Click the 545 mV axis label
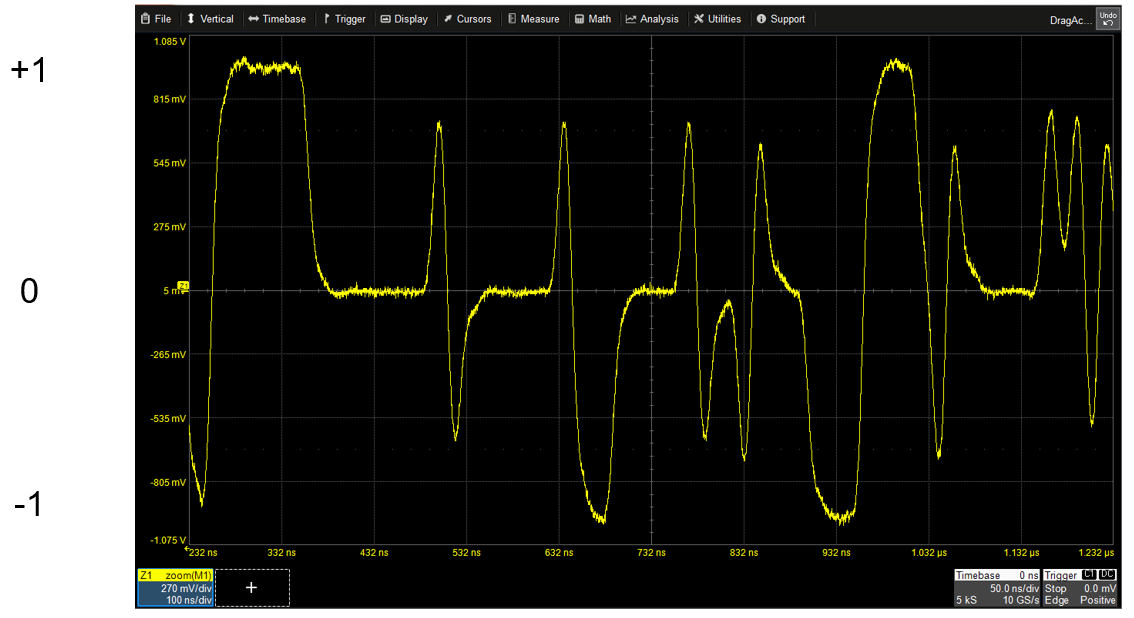Image resolution: width=1134 pixels, height=618 pixels. [x=169, y=163]
